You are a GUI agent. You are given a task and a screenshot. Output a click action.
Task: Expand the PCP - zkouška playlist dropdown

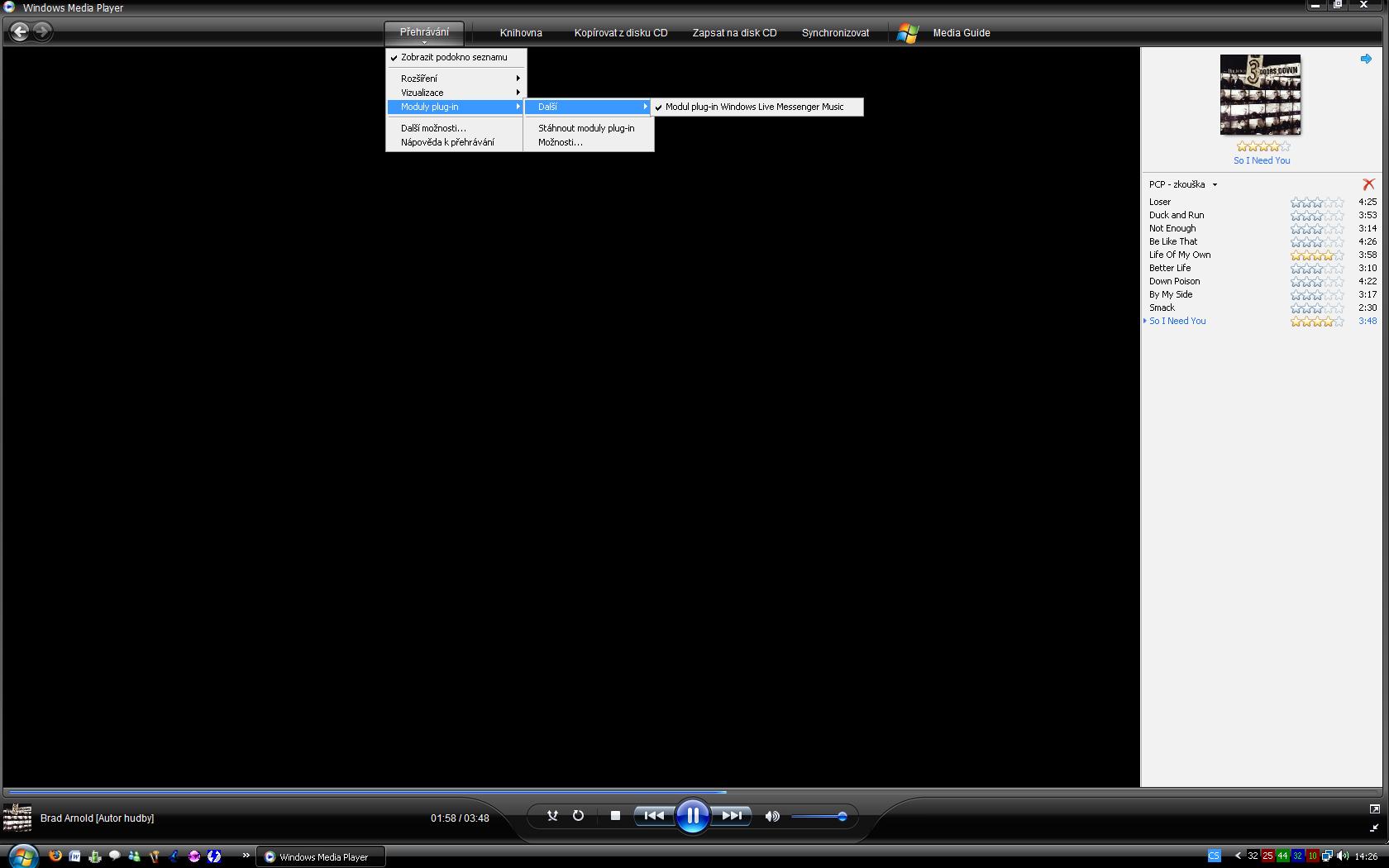[x=1215, y=184]
